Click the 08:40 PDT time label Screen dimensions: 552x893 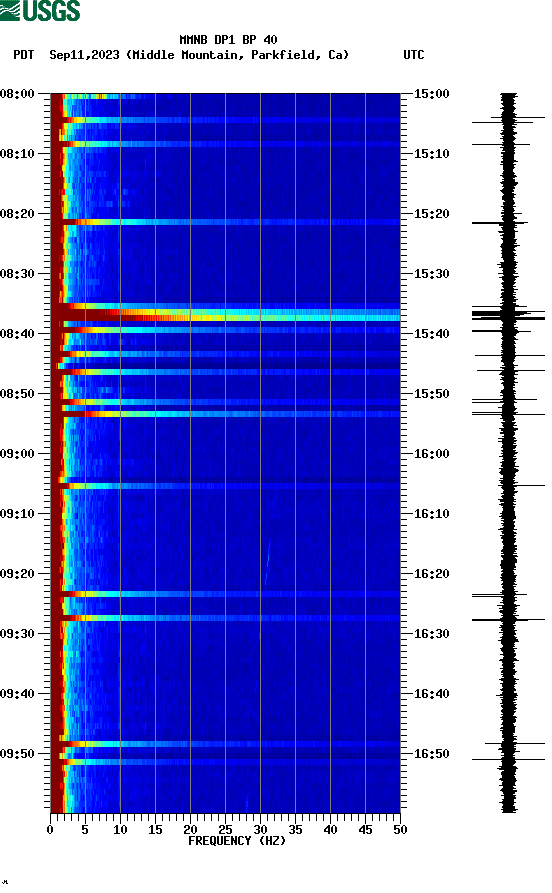pyautogui.click(x=17, y=334)
